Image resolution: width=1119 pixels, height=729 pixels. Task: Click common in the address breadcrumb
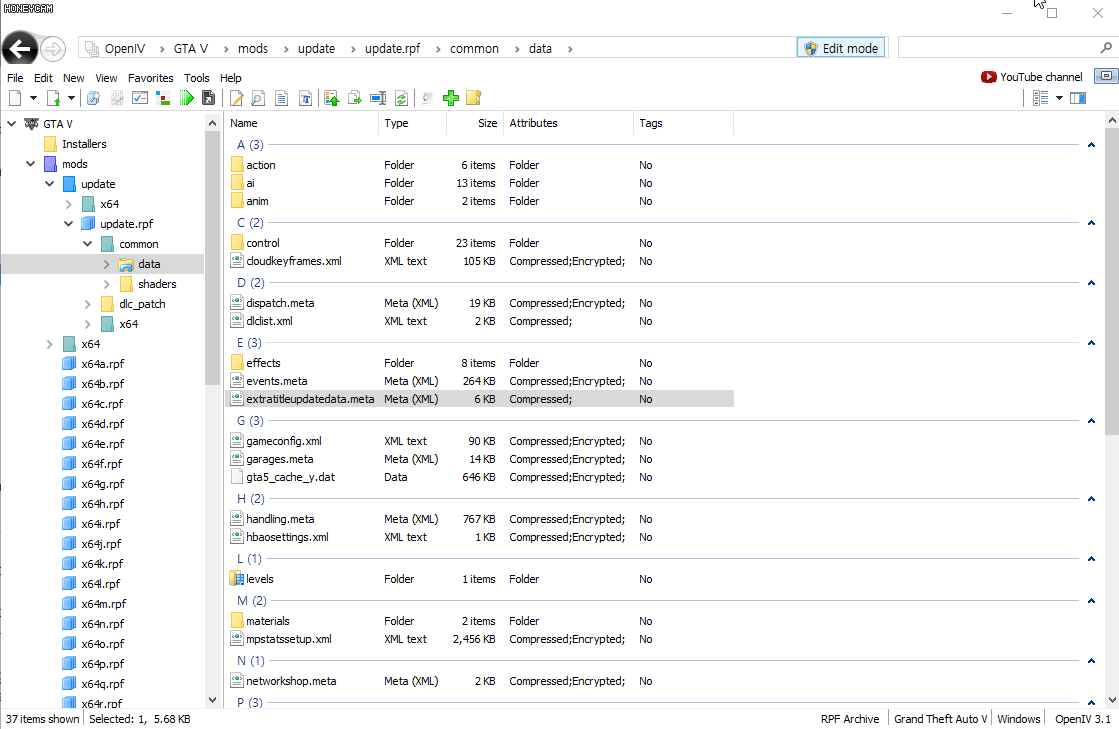pyautogui.click(x=474, y=49)
